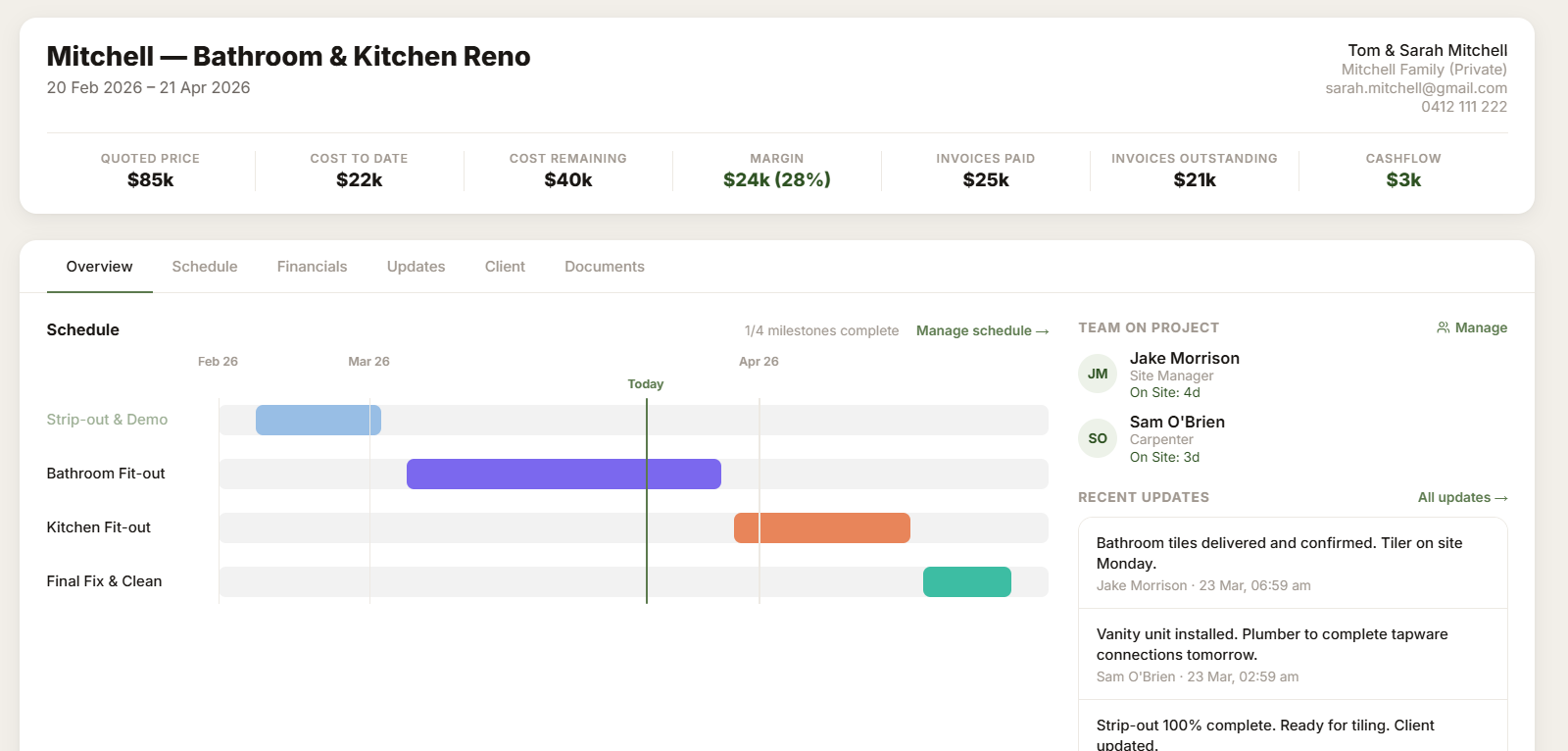Screen dimensions: 1568x751
Task: Click the Manage schedule link
Action: click(x=982, y=331)
